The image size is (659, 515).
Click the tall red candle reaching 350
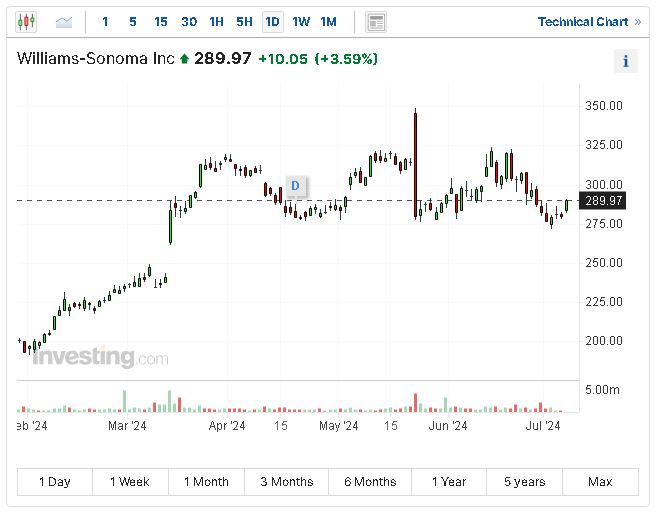coord(416,165)
